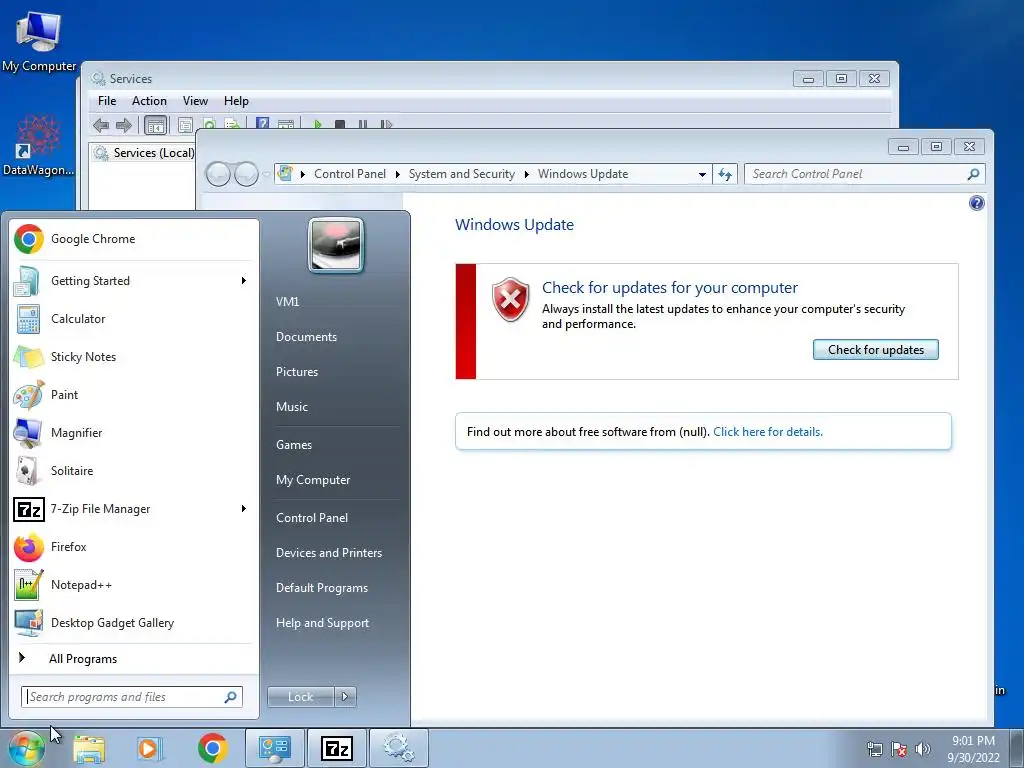Viewport: 1024px width, 768px height.
Task: Launch Paint from the Start menu
Action: click(133, 394)
